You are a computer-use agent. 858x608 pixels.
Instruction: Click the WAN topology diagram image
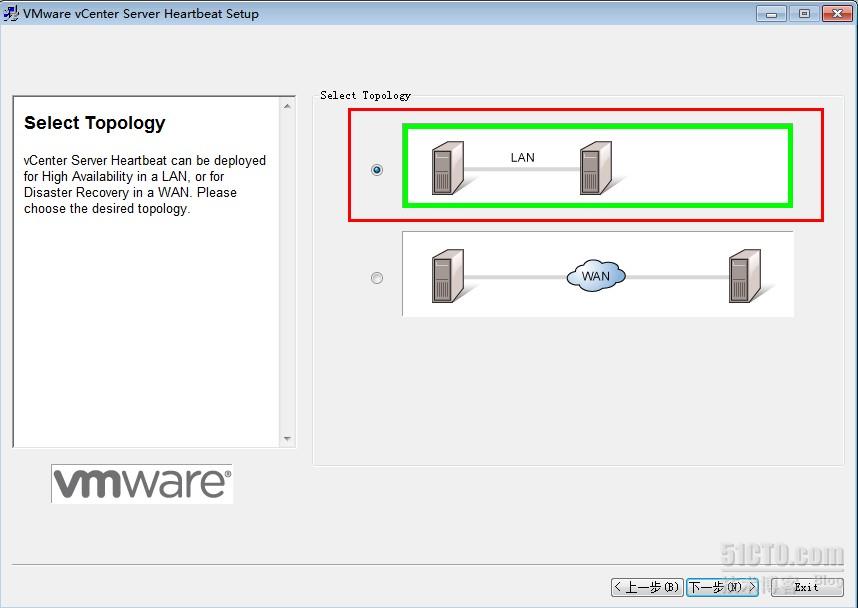pos(598,274)
